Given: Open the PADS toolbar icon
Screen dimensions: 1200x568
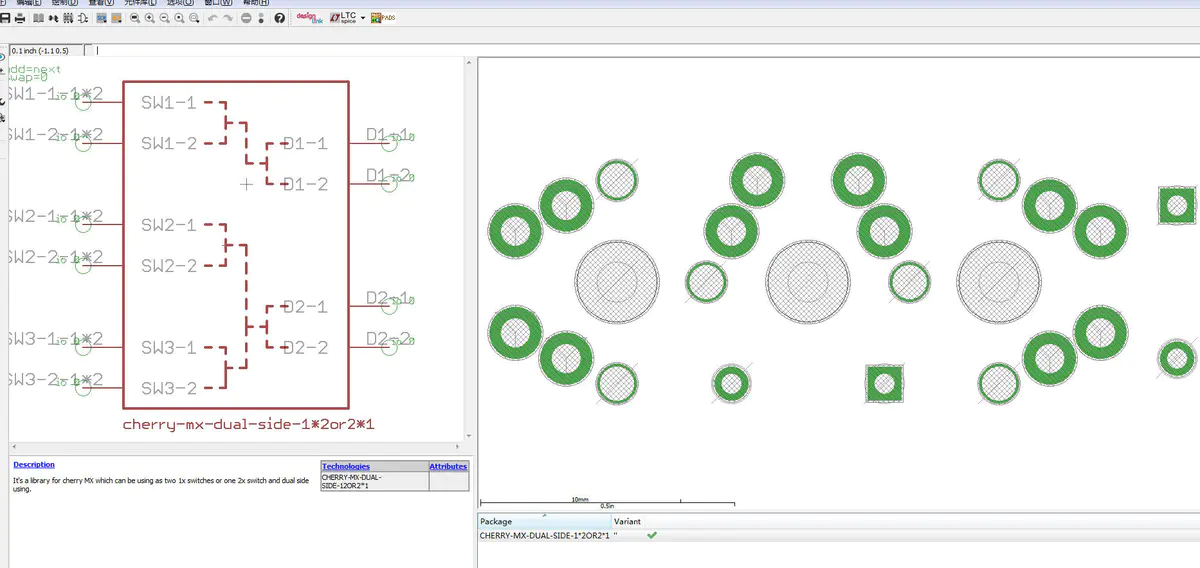Looking at the screenshot, I should (383, 18).
